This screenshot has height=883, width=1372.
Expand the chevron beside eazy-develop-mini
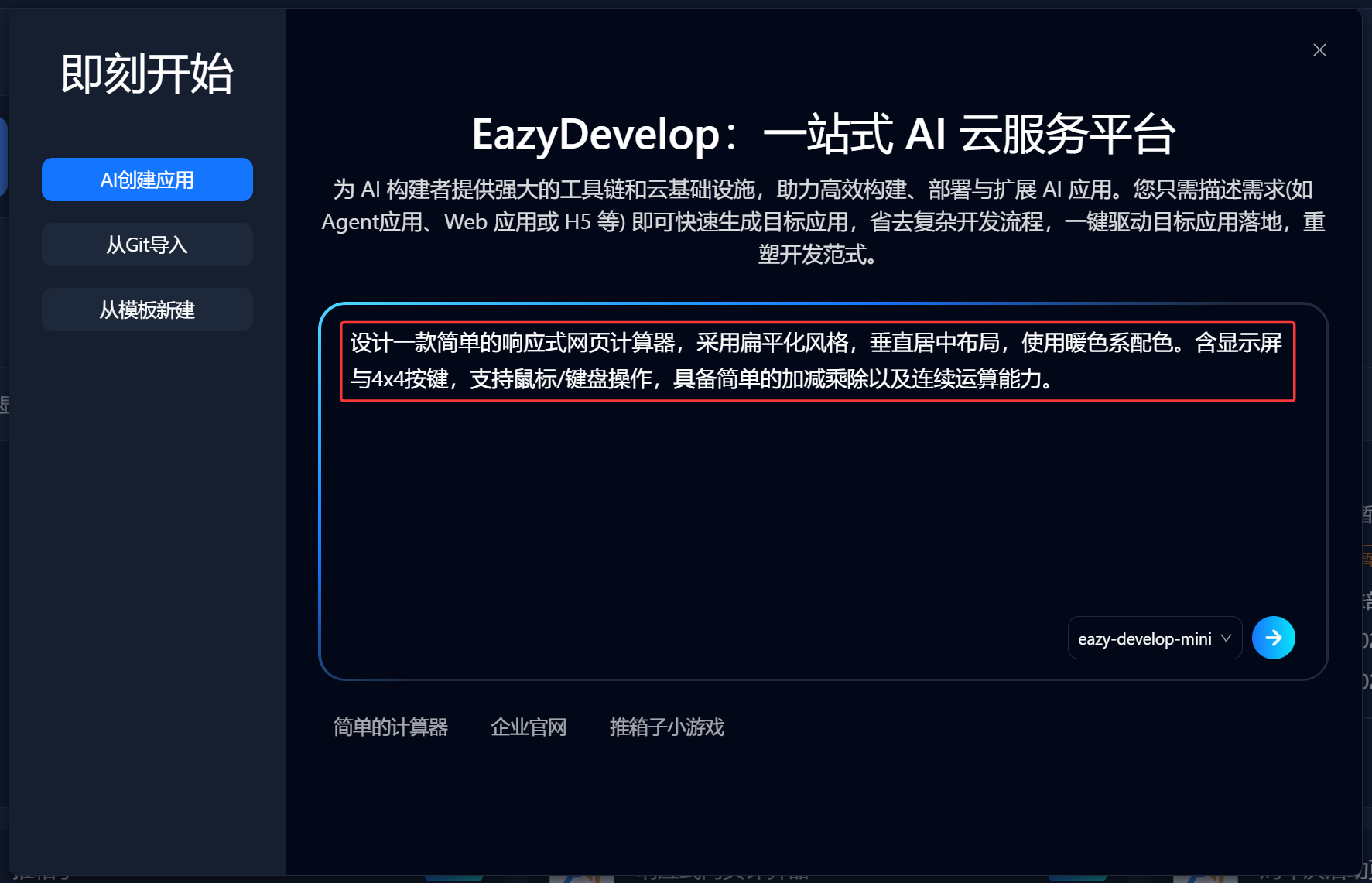tap(1225, 638)
